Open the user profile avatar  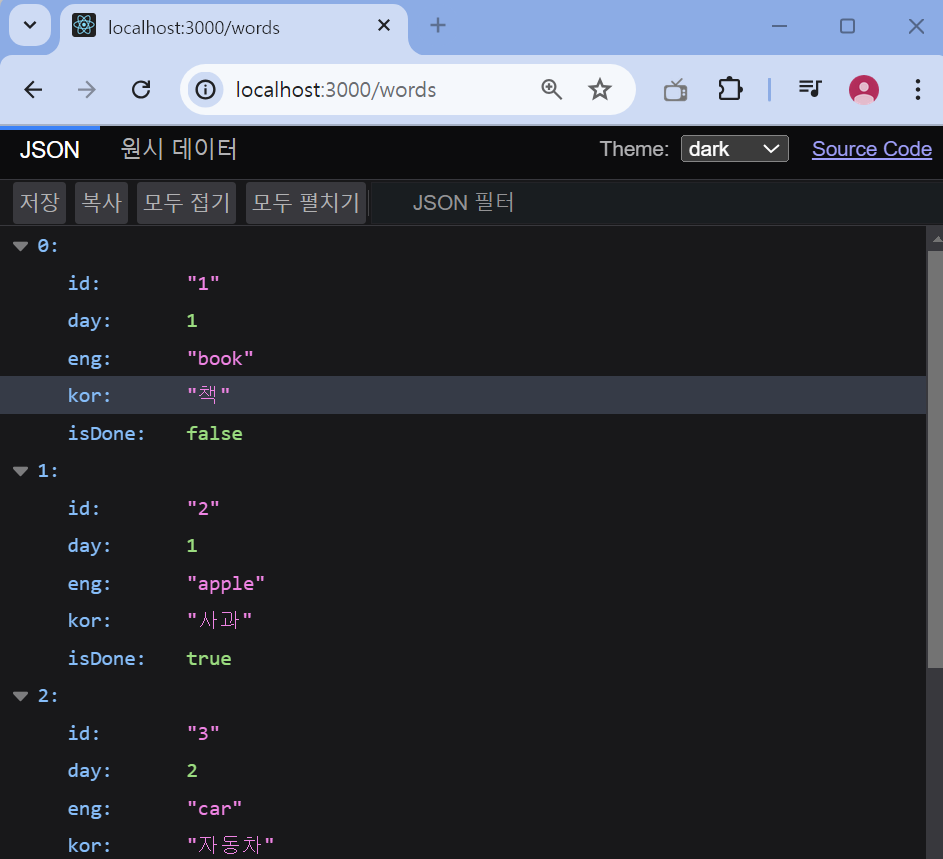coord(864,90)
